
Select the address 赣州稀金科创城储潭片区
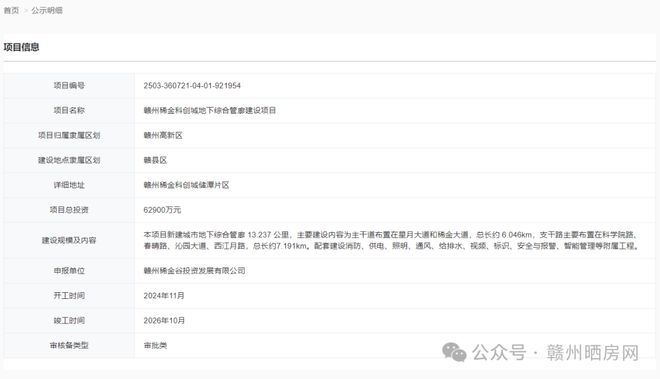click(186, 185)
